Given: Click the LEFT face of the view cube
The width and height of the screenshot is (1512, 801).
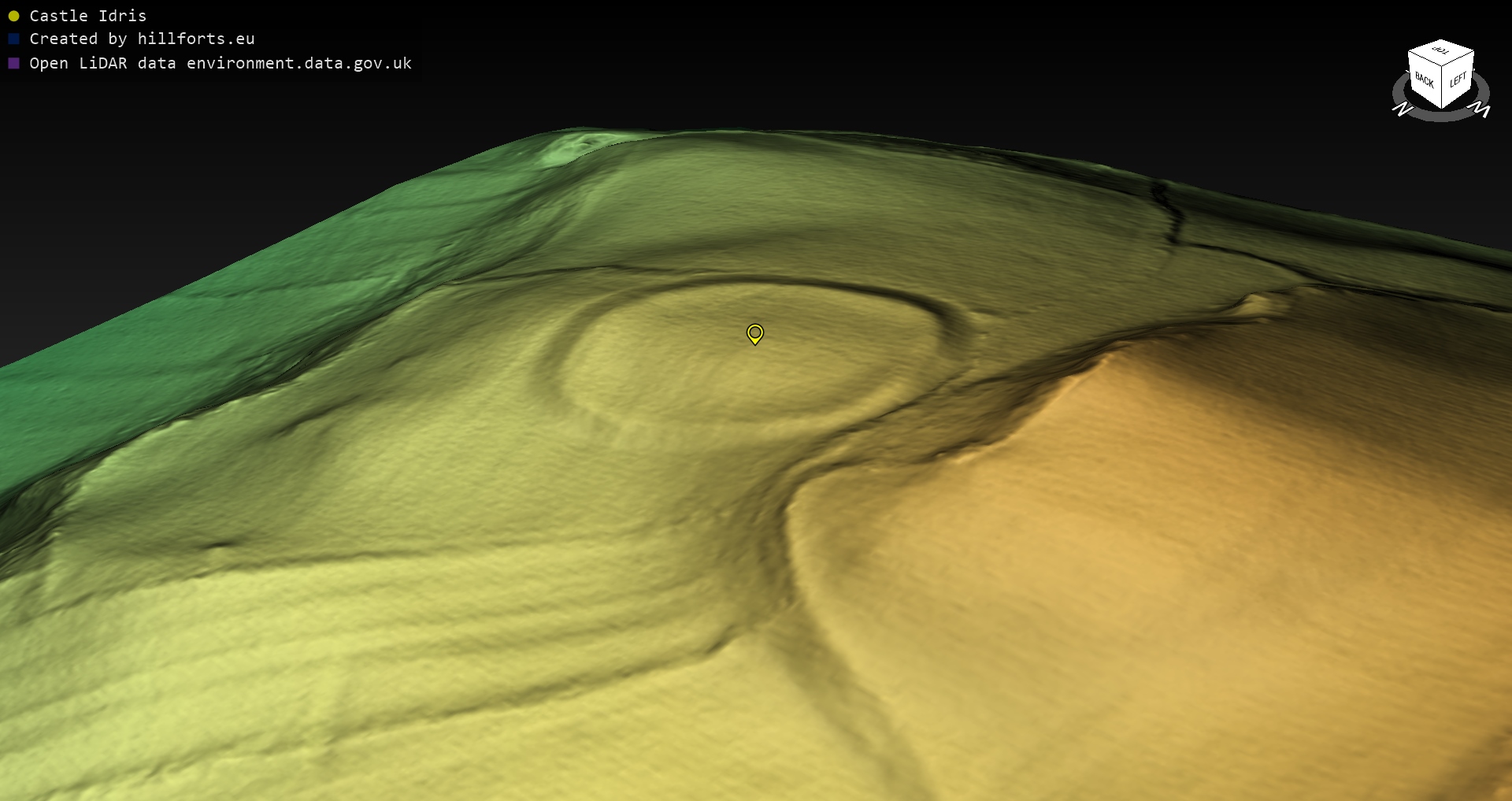Looking at the screenshot, I should pos(1458,80).
